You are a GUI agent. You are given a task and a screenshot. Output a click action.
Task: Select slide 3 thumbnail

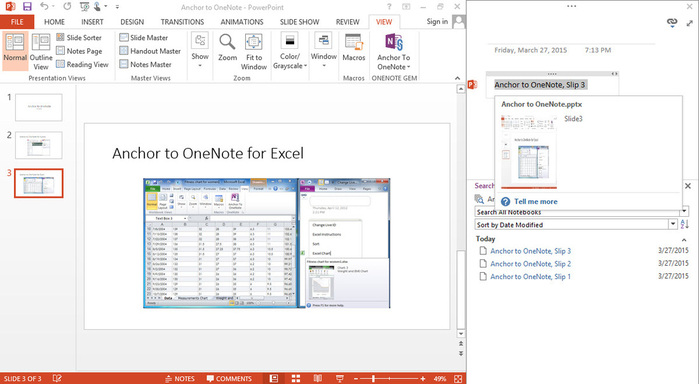pos(39,183)
